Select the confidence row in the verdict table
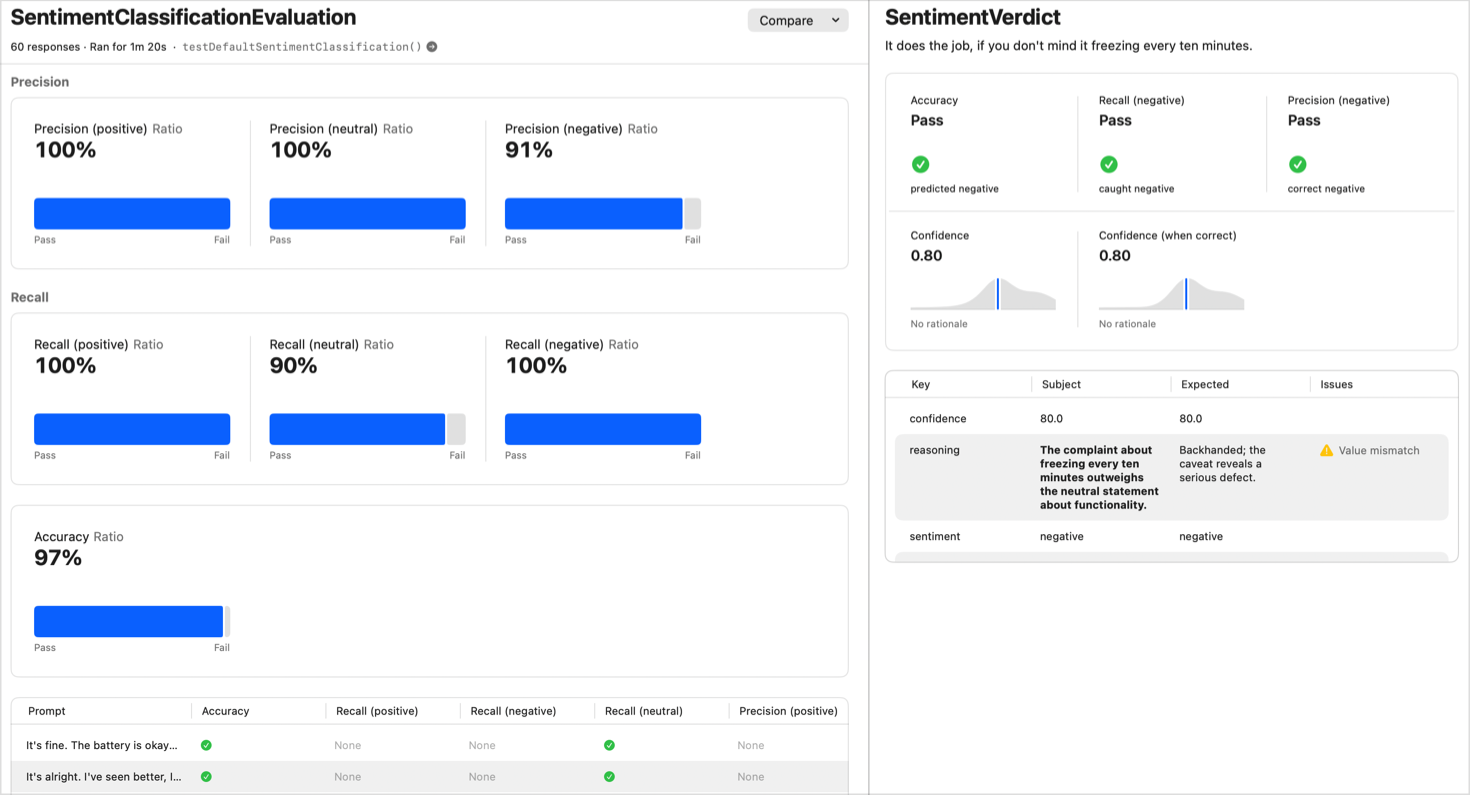The height and width of the screenshot is (795, 1470). 1171,419
